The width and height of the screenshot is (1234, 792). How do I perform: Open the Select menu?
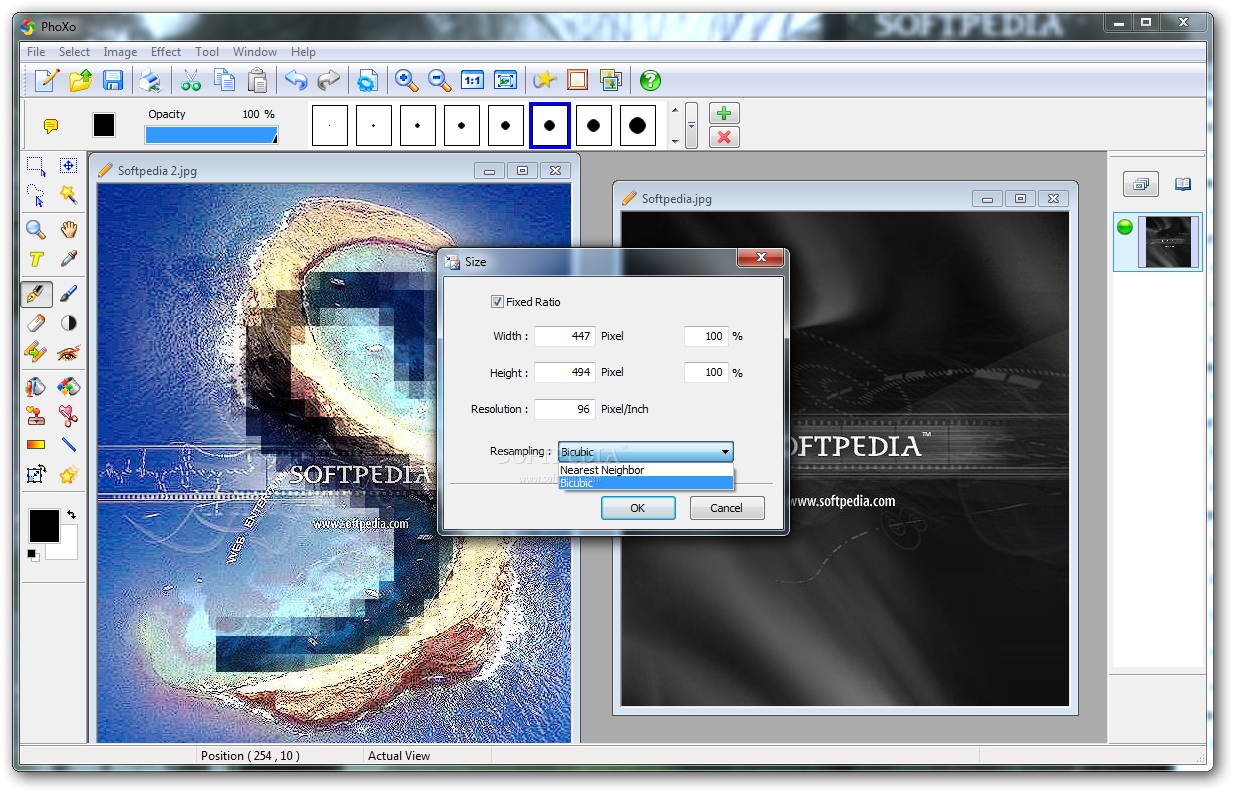[74, 52]
